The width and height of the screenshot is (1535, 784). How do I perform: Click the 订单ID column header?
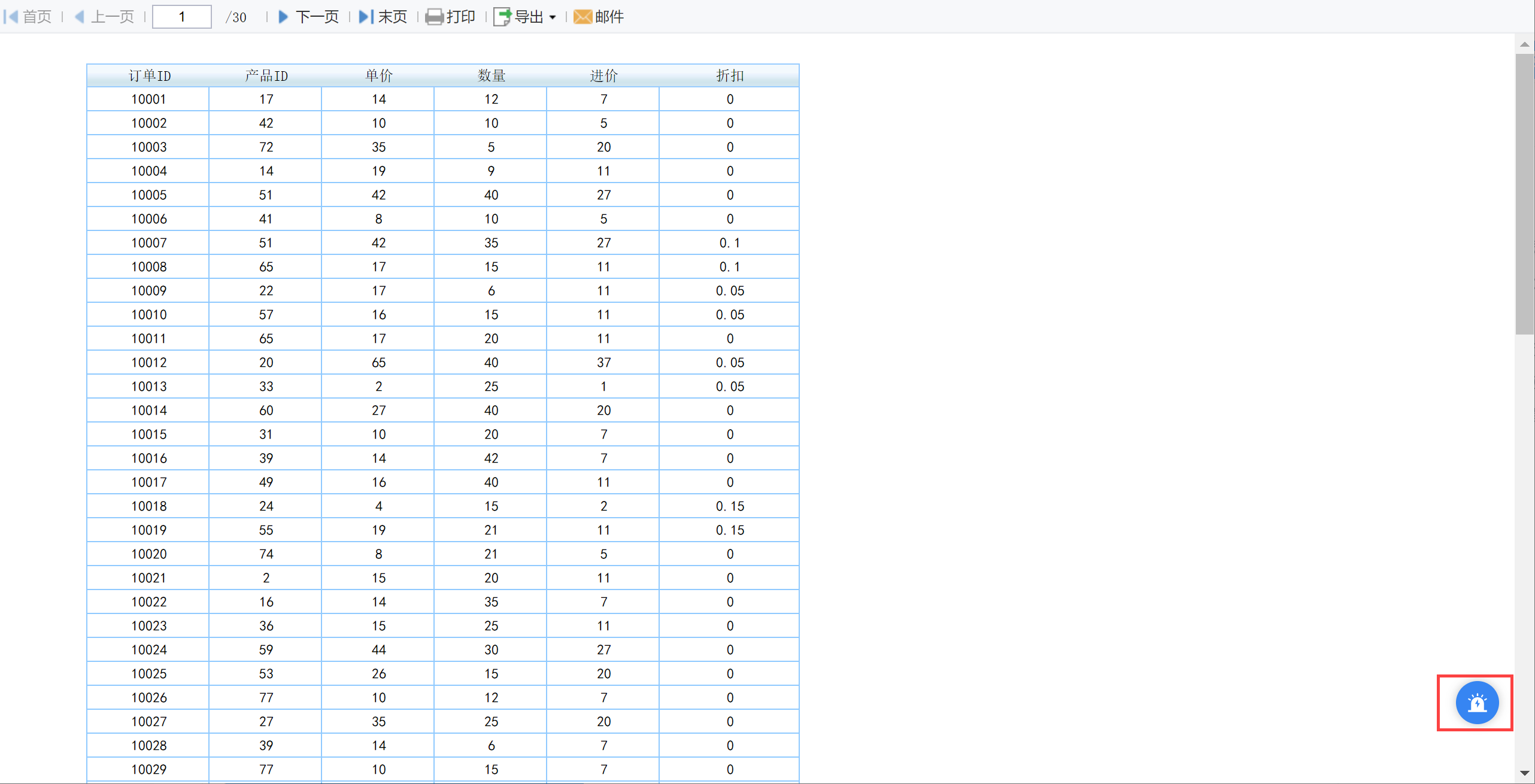point(149,76)
